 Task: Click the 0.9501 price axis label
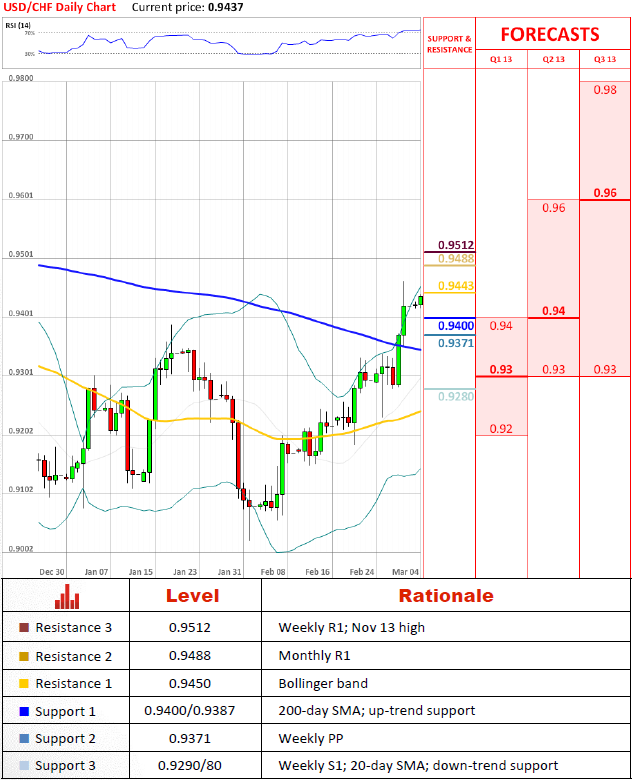point(21,254)
